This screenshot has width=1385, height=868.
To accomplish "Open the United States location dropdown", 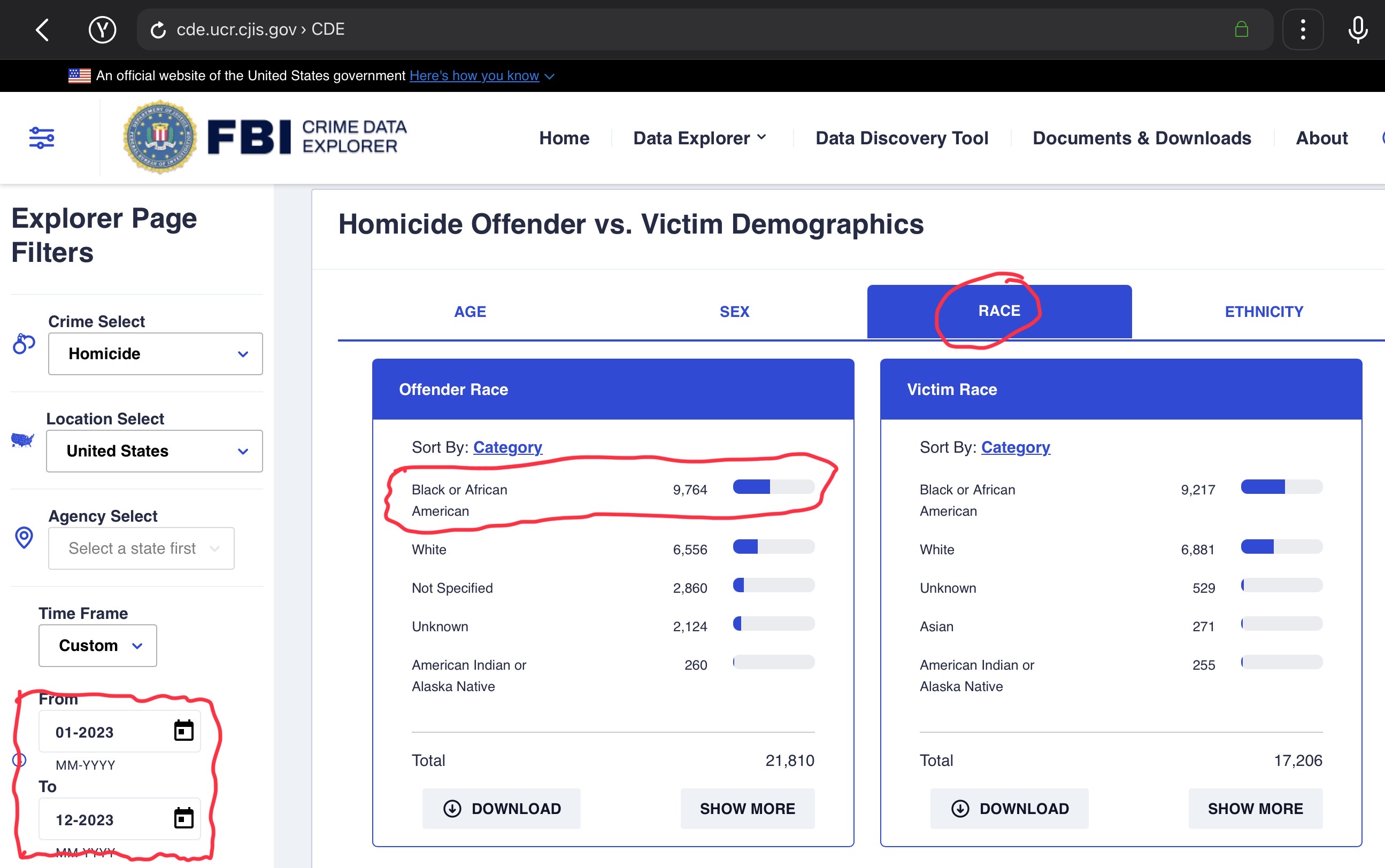I will point(154,451).
